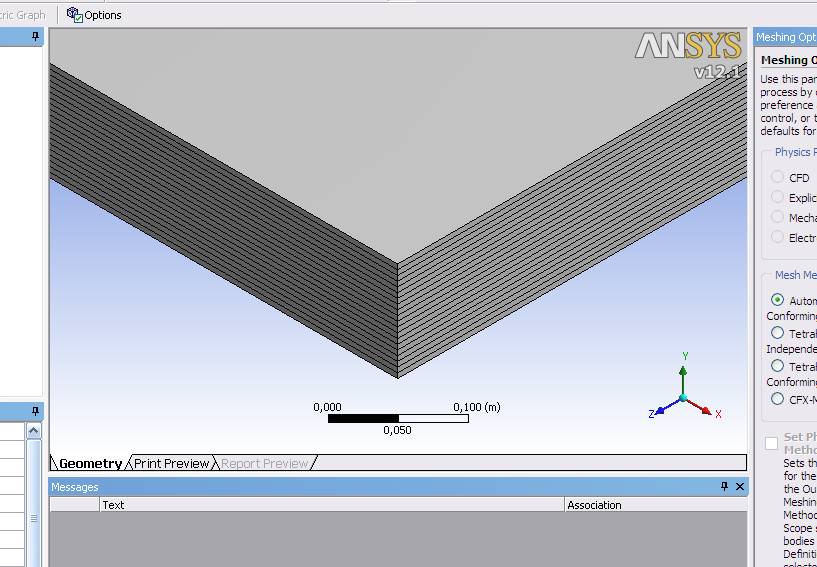Select the CFD physics preference
817x567 pixels.
(777, 177)
